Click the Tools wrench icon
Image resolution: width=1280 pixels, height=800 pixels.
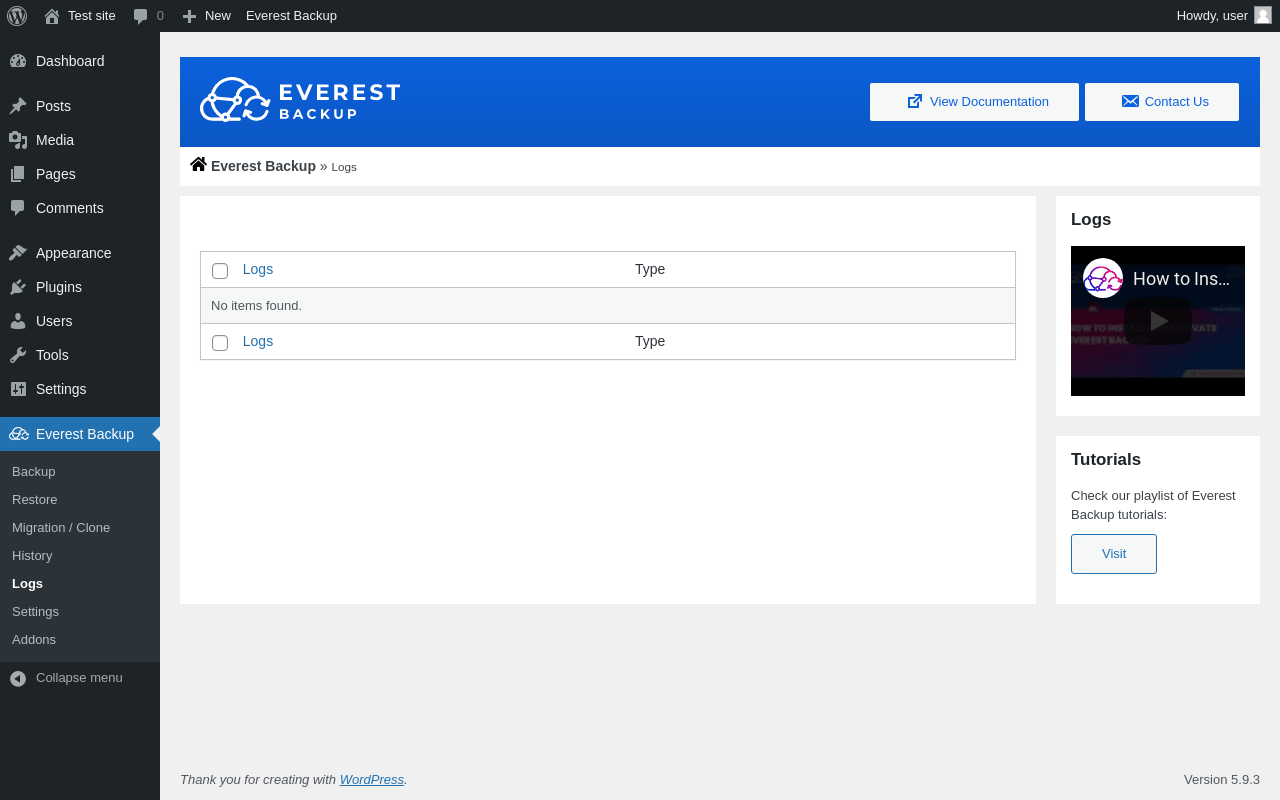[x=18, y=355]
